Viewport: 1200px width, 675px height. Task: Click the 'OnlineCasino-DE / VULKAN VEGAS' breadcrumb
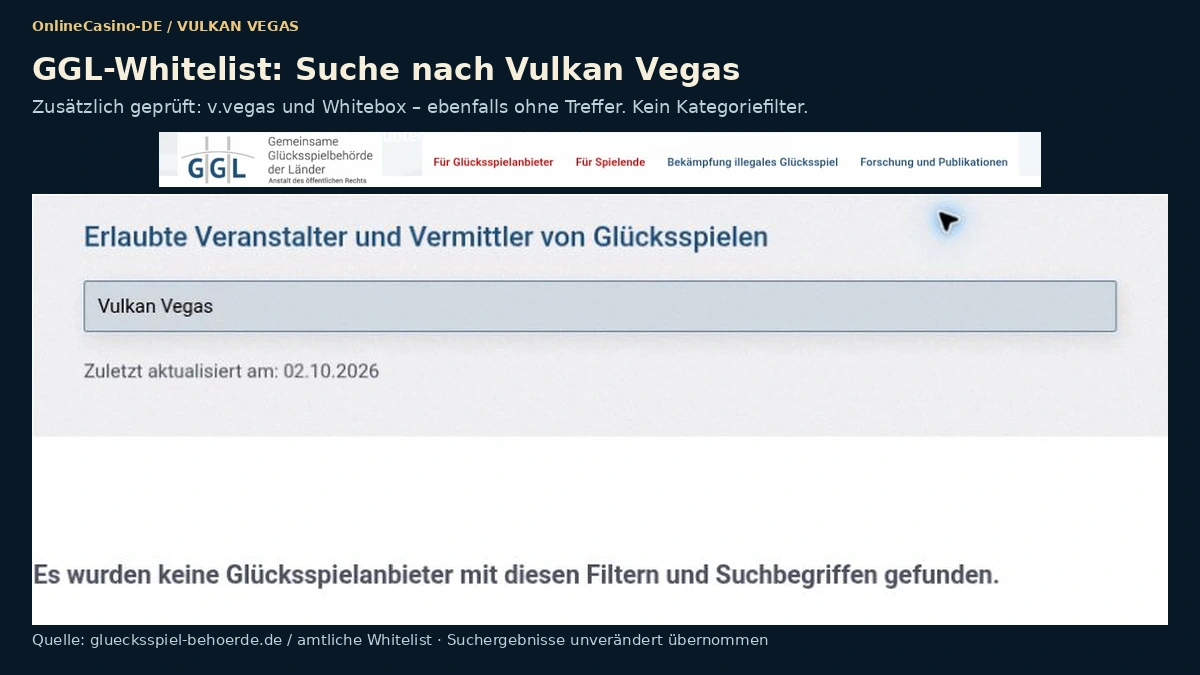165,26
